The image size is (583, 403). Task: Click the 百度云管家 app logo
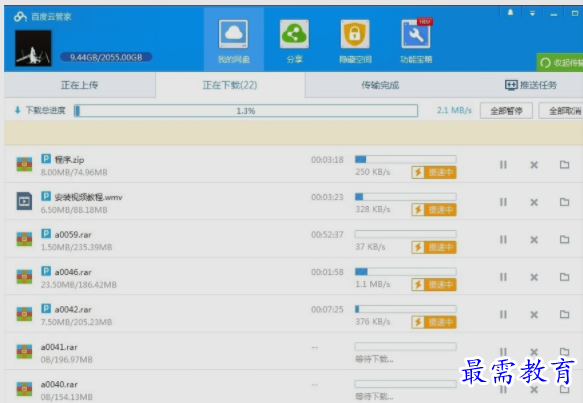pos(20,16)
